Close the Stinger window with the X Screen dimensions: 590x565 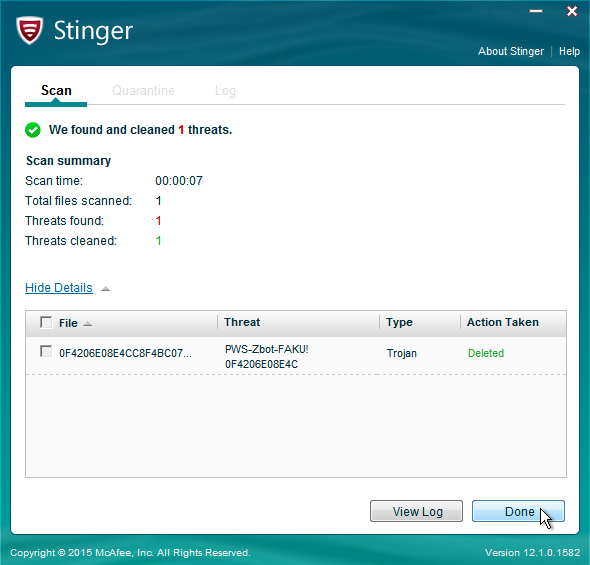[x=572, y=11]
